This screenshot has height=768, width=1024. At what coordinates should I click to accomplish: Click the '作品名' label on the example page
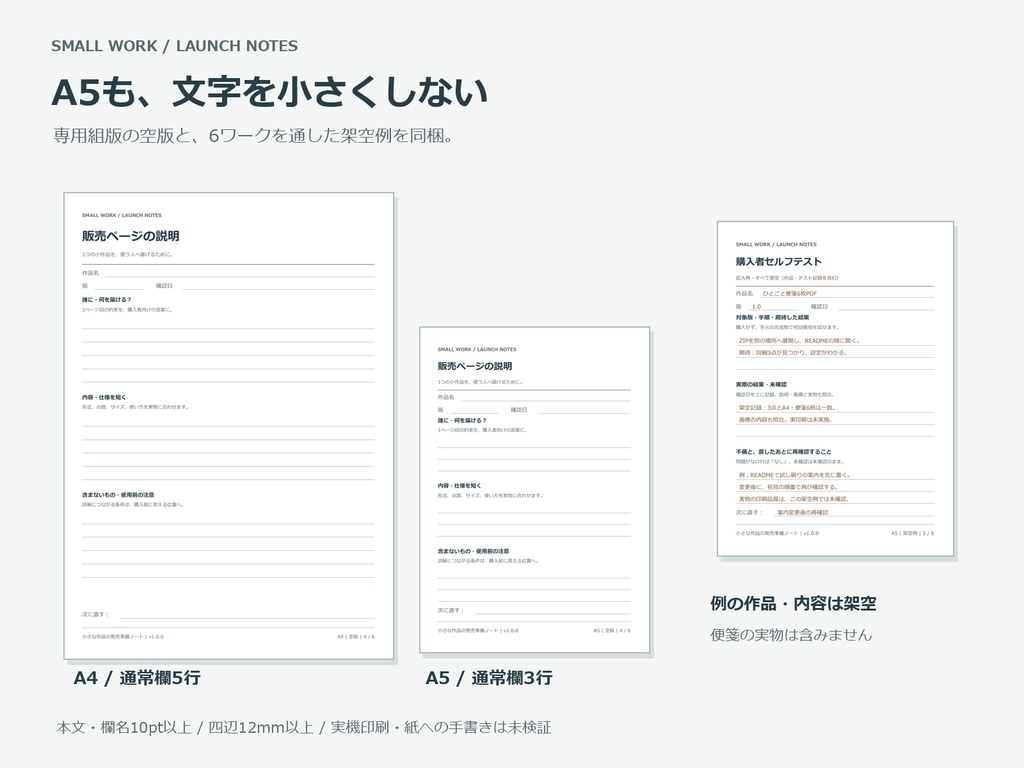pyautogui.click(x=744, y=294)
